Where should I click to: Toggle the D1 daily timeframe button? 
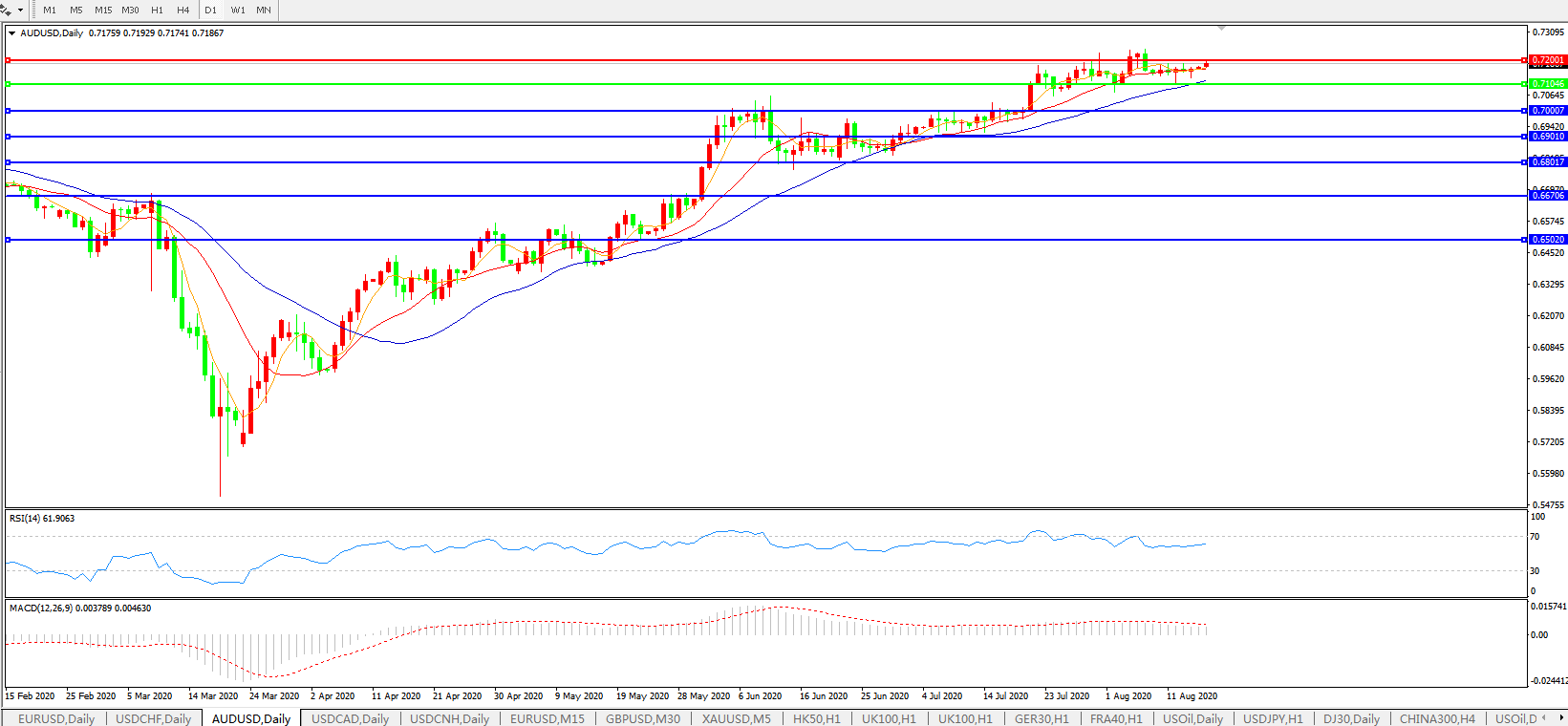click(211, 11)
